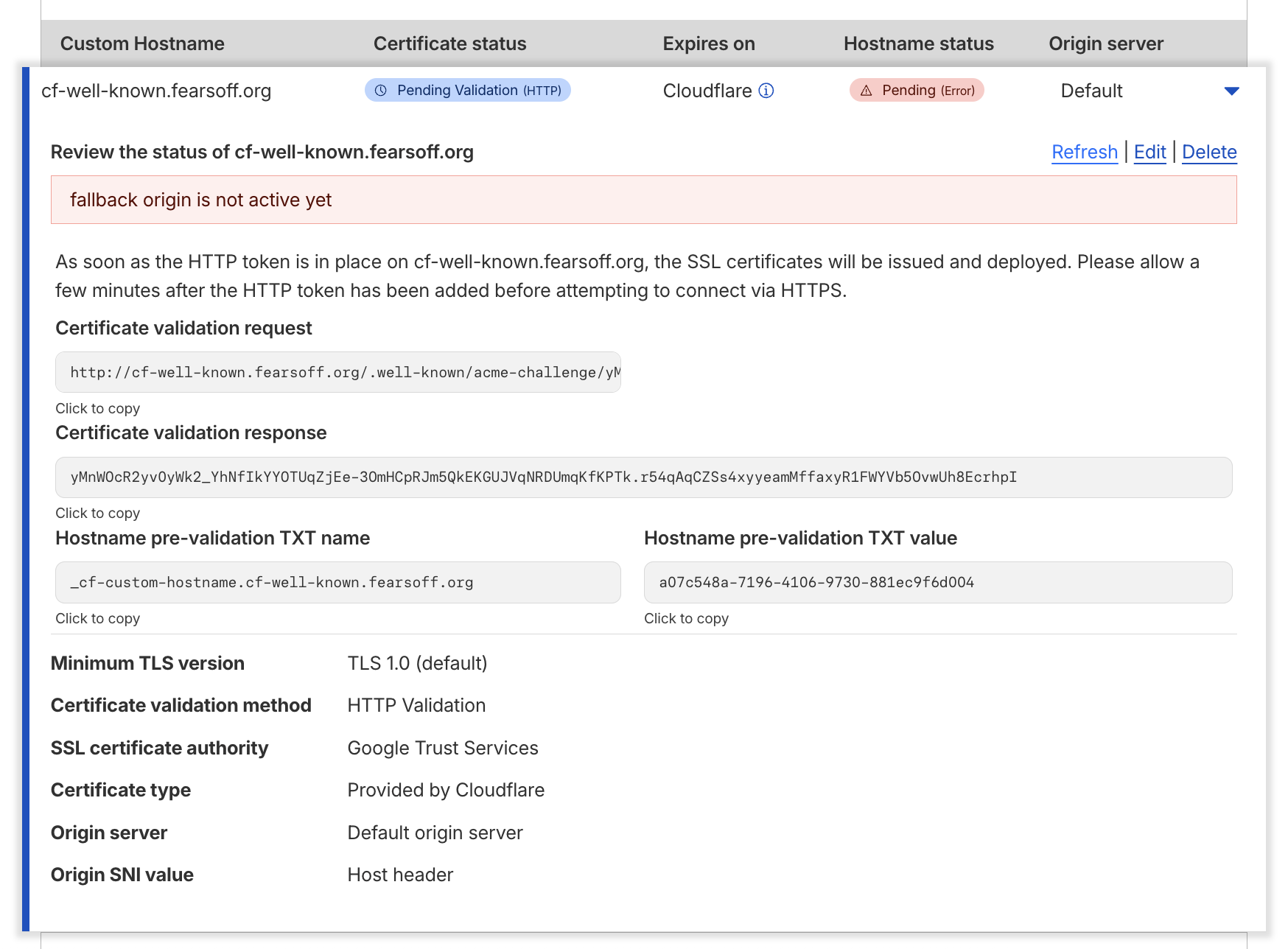This screenshot has height=949, width=1288.
Task: Delete the custom hostname via Delete link
Action: coord(1209,152)
